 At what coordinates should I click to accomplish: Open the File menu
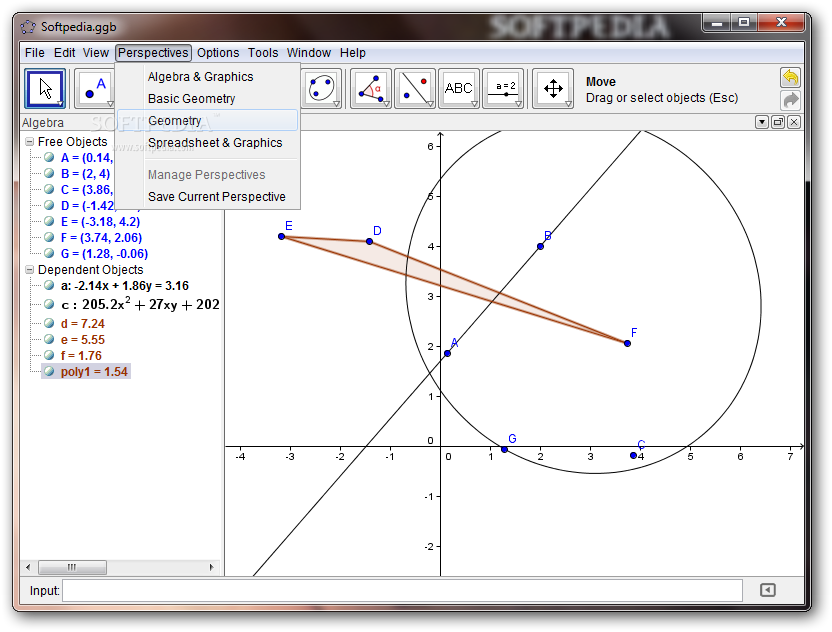(x=34, y=53)
